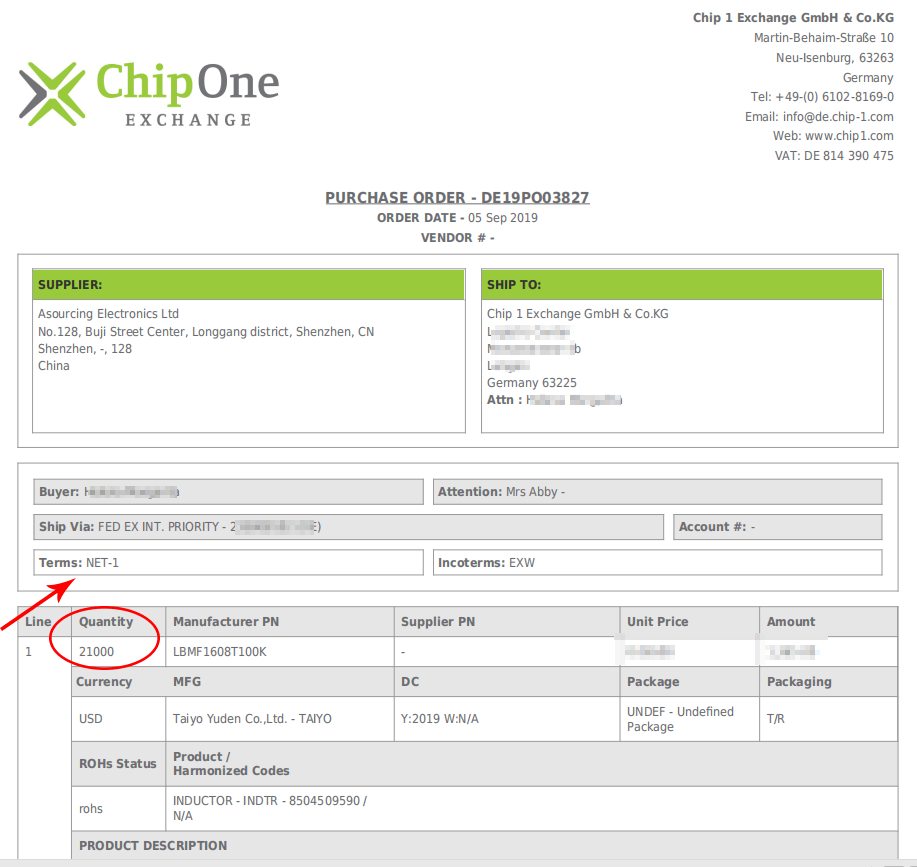The width and height of the screenshot is (917, 867).
Task: Click the Account # field
Action: click(778, 527)
